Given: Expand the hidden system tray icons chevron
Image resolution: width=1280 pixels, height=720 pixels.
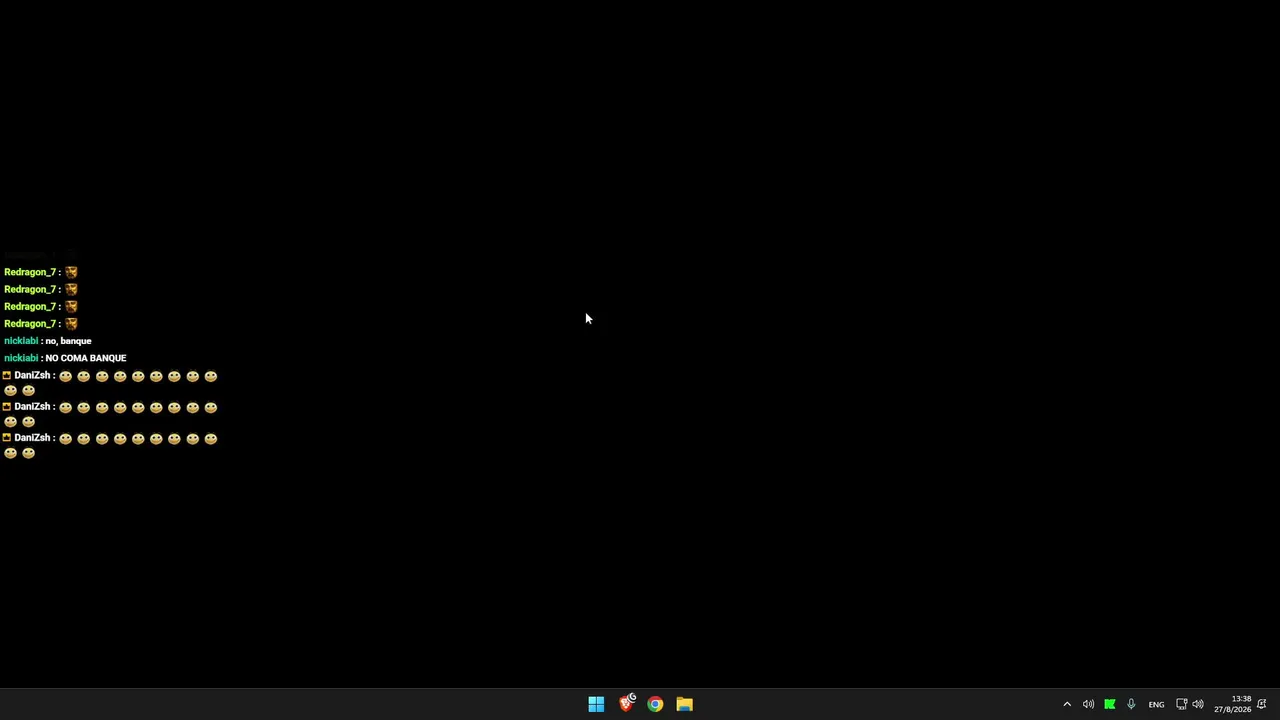Looking at the screenshot, I should [1067, 704].
